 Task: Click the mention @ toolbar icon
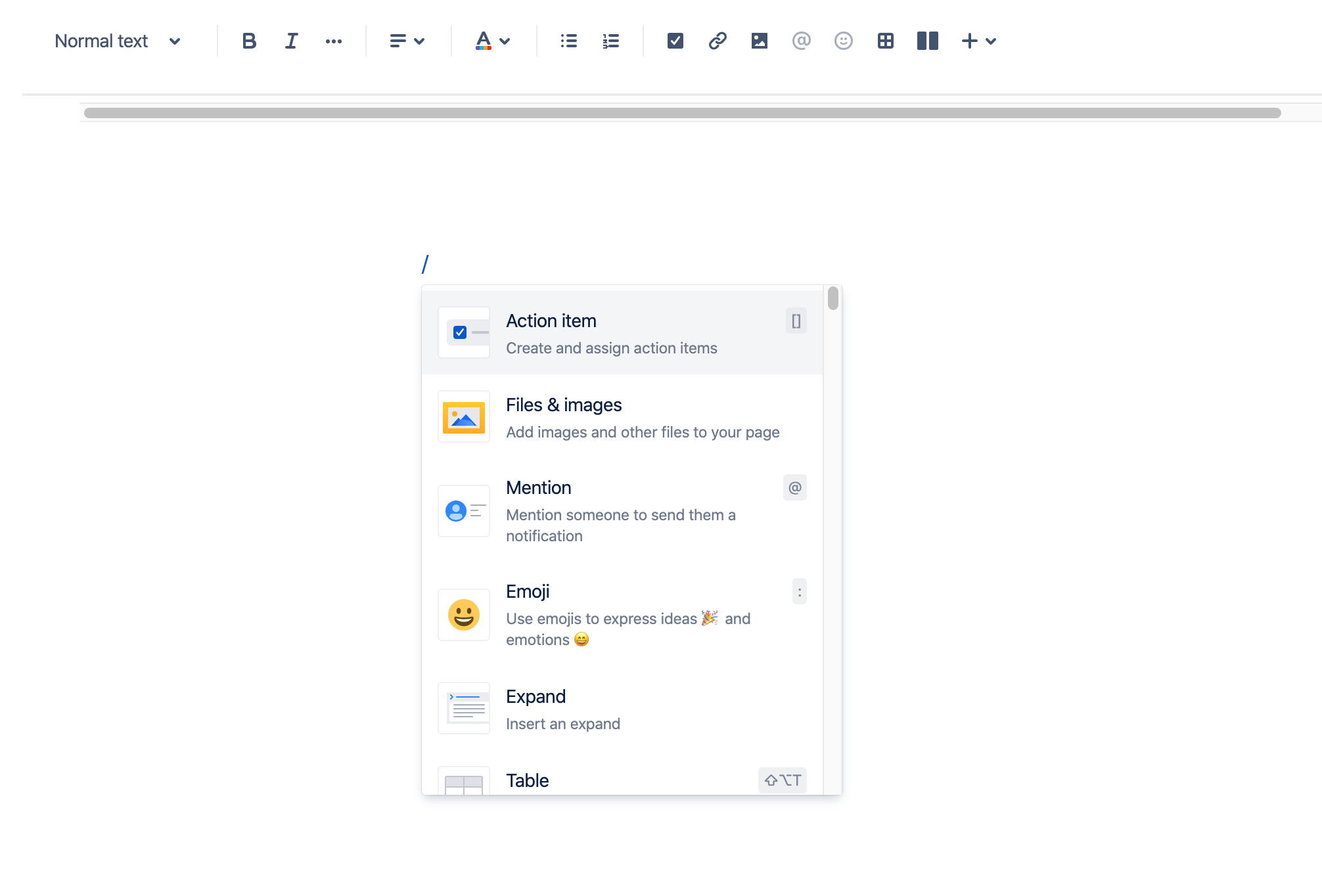[x=801, y=41]
